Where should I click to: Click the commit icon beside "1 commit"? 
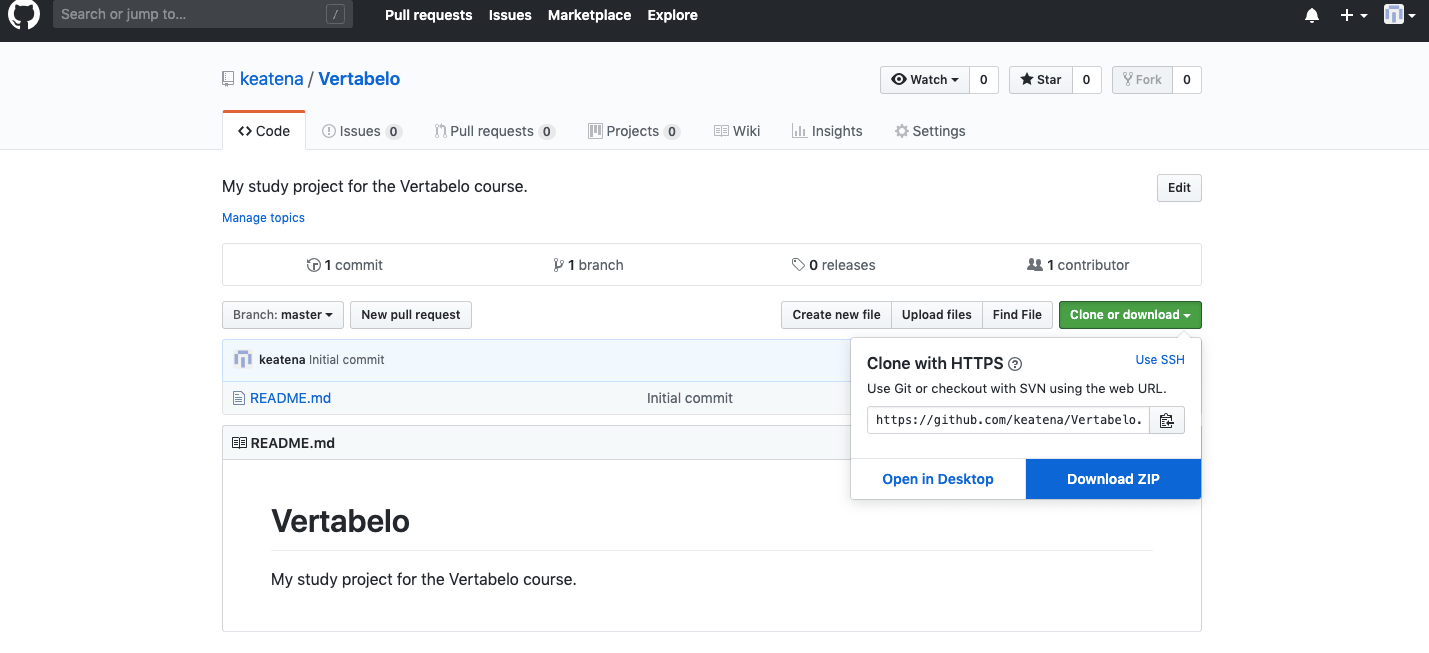click(314, 264)
